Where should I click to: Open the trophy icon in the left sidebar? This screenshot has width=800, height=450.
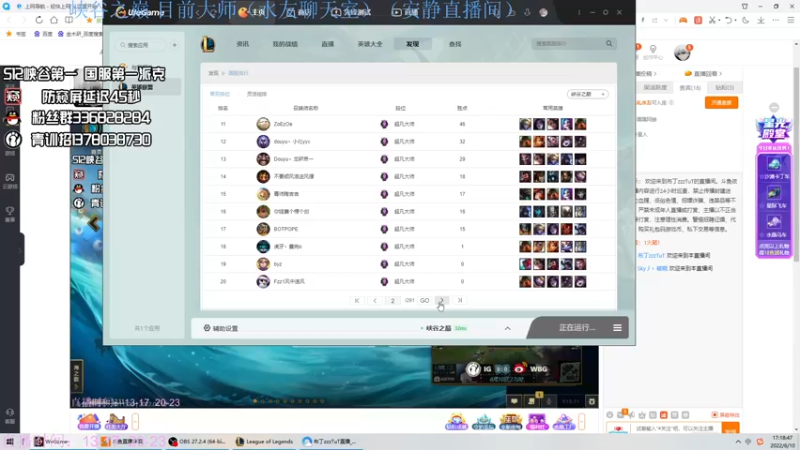coord(10,211)
